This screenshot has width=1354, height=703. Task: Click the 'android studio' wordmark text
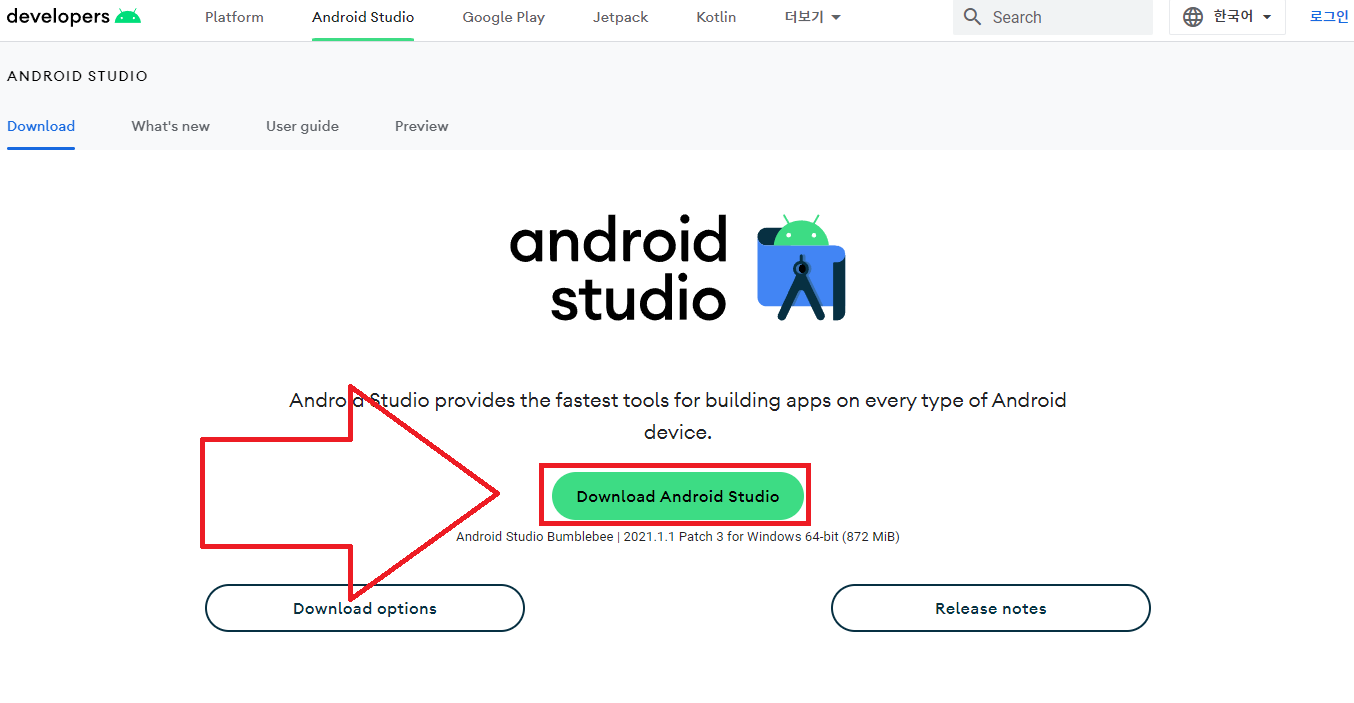[x=618, y=268]
